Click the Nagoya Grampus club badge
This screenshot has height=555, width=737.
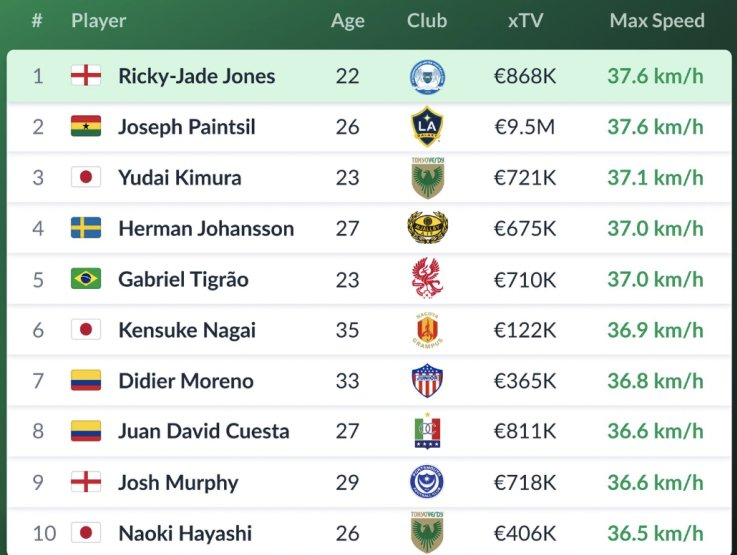coord(427,330)
